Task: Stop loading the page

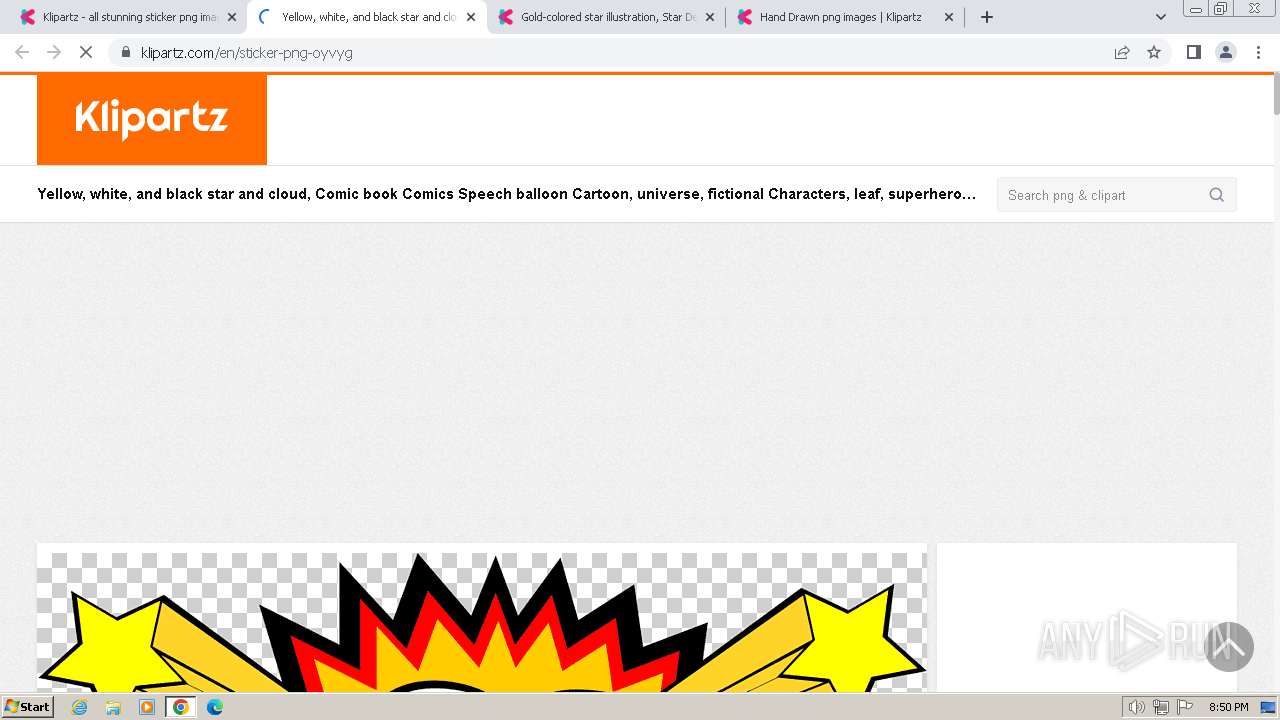Action: [x=86, y=52]
